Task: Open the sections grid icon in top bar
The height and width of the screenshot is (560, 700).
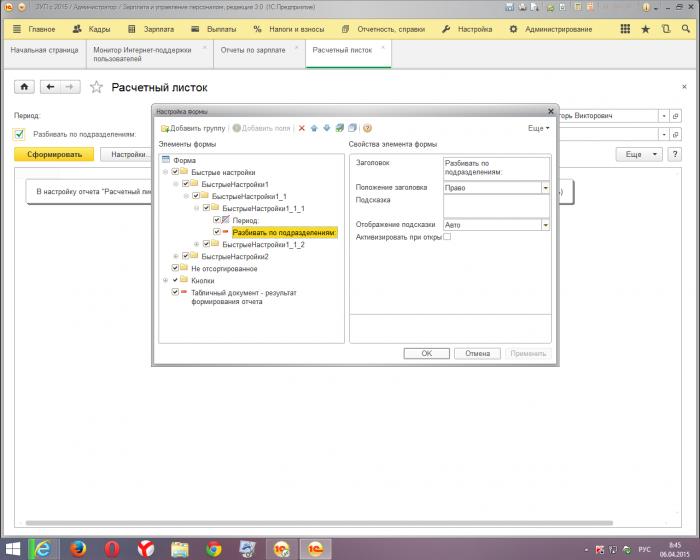Action: (x=625, y=29)
